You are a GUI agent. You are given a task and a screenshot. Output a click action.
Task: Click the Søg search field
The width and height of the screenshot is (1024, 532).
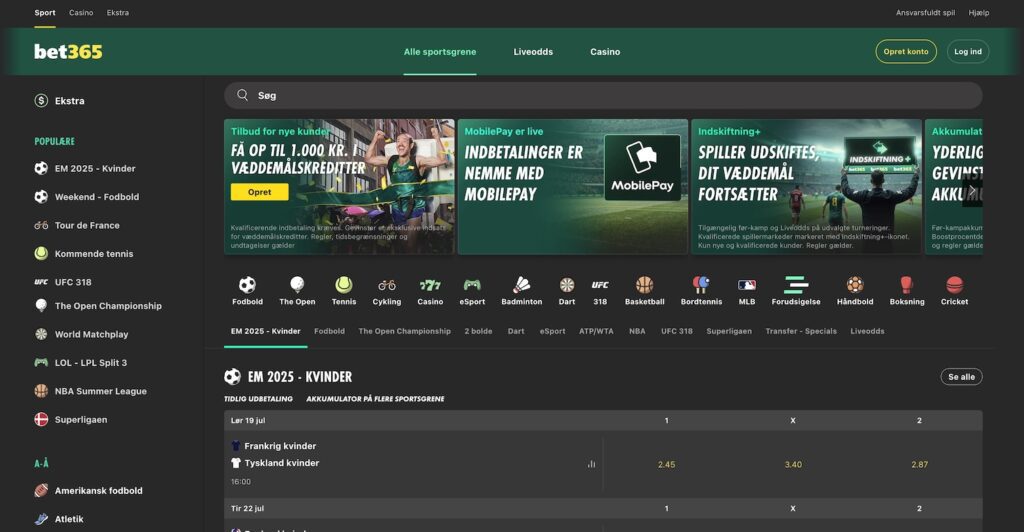point(603,95)
